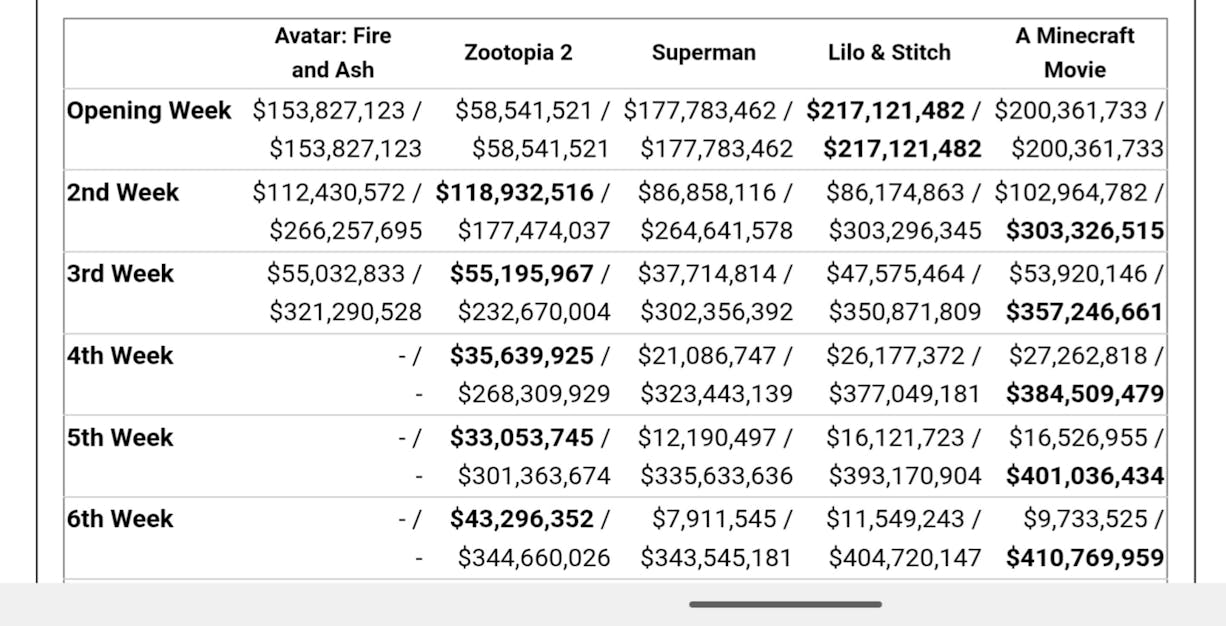Select the Opening Week row label

(x=149, y=111)
